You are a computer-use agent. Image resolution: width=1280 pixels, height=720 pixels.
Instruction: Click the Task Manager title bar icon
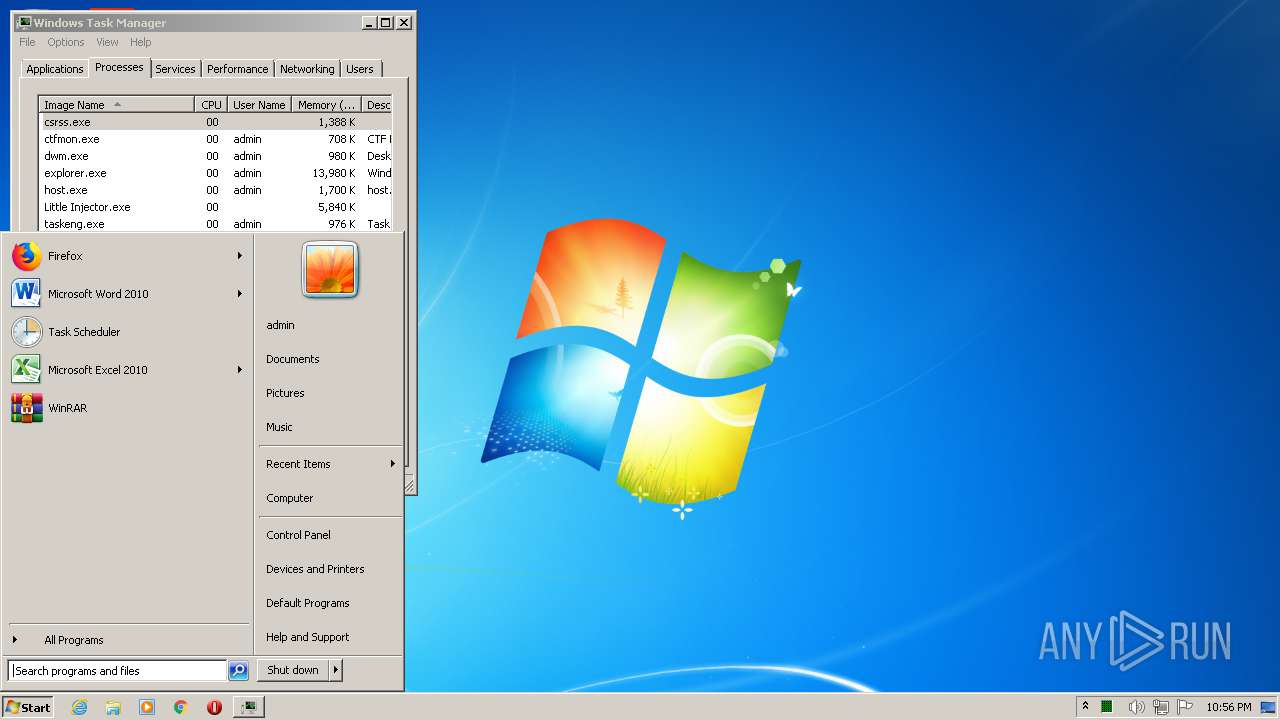24,22
